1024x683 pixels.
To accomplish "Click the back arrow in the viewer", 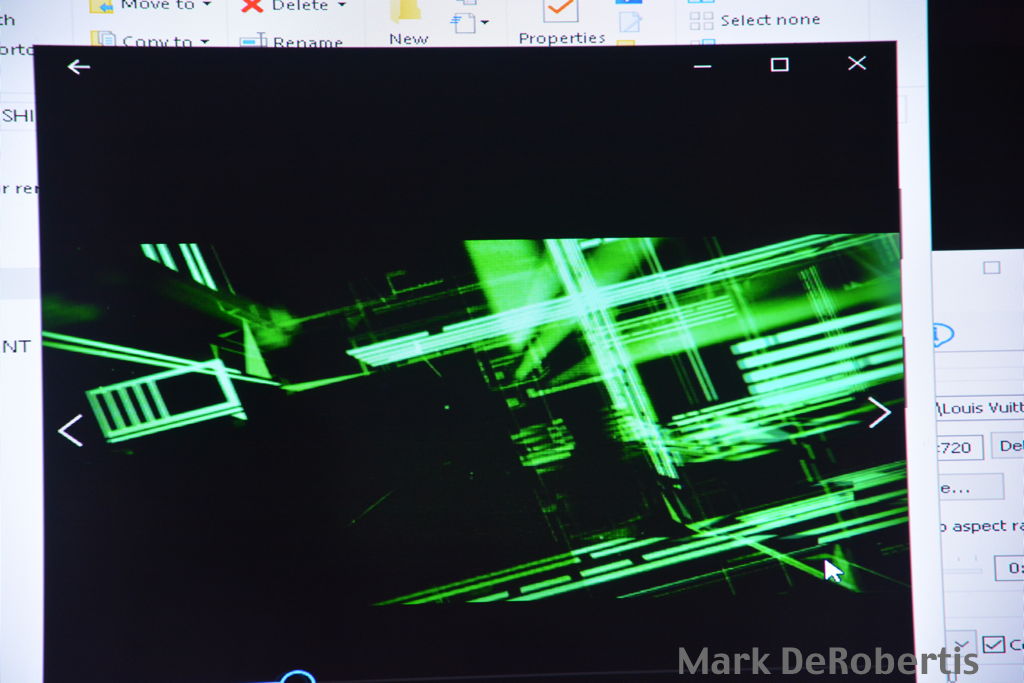I will point(78,67).
